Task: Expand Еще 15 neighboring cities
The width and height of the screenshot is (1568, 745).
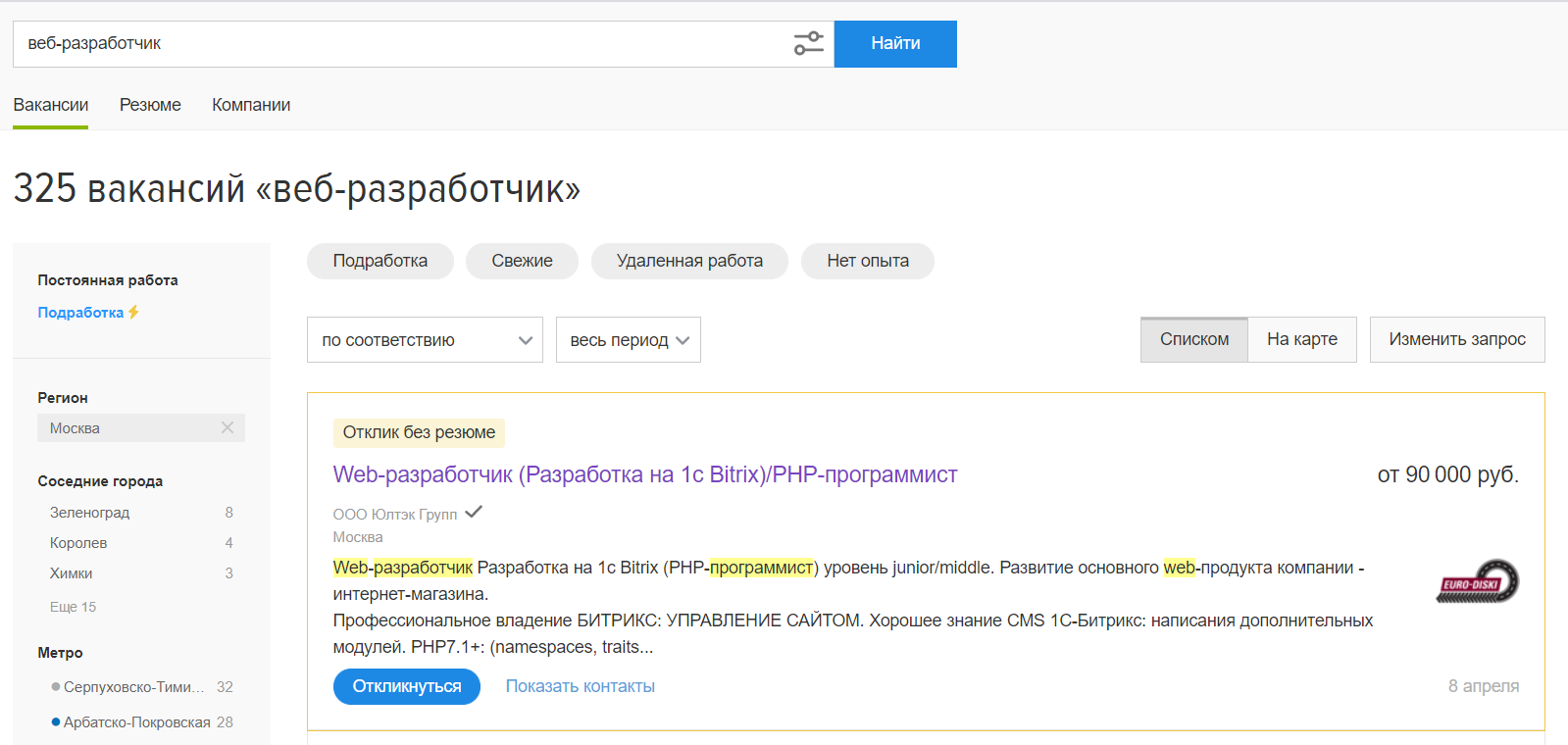Action: 74,607
